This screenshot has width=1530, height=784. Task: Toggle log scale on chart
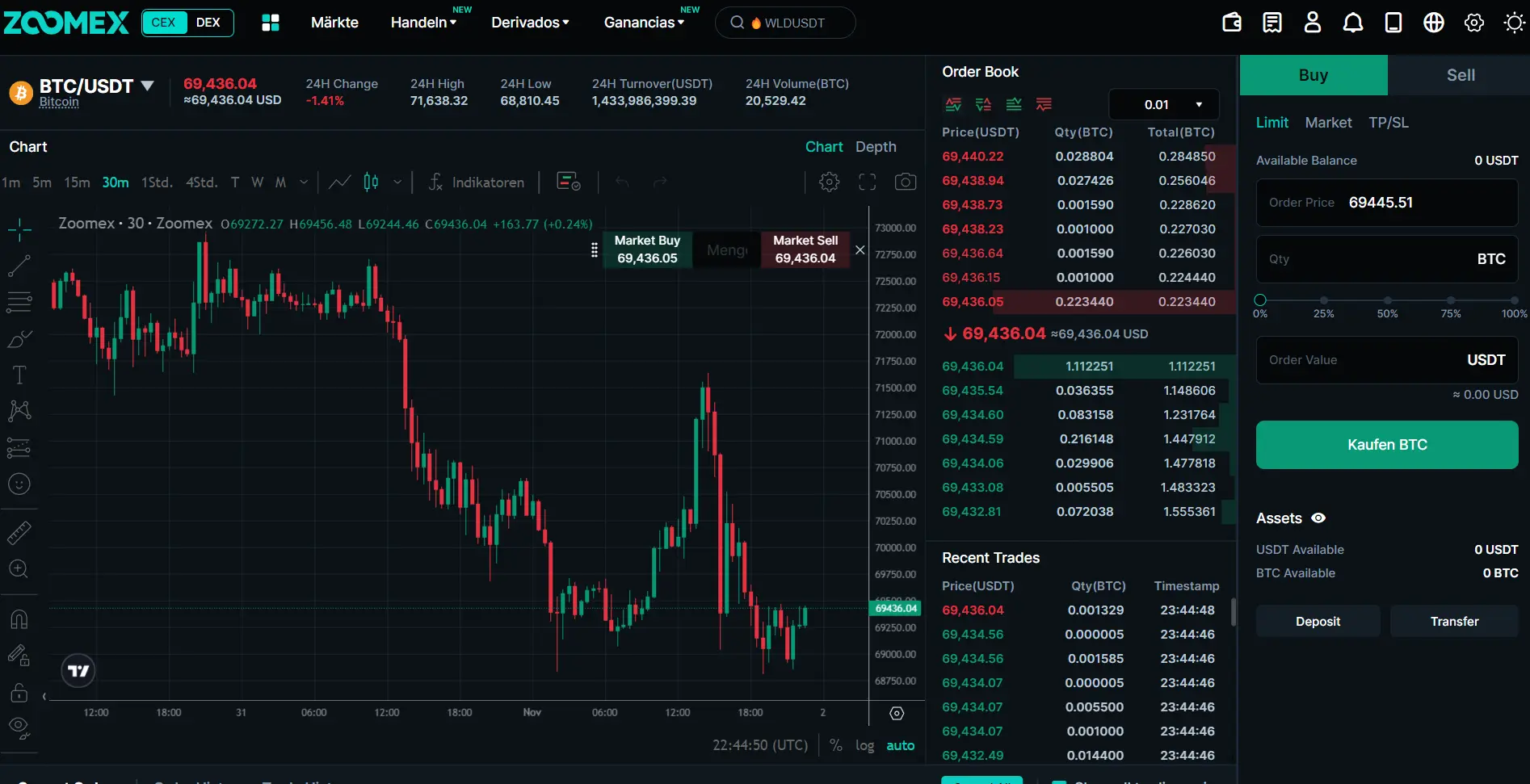[865, 745]
